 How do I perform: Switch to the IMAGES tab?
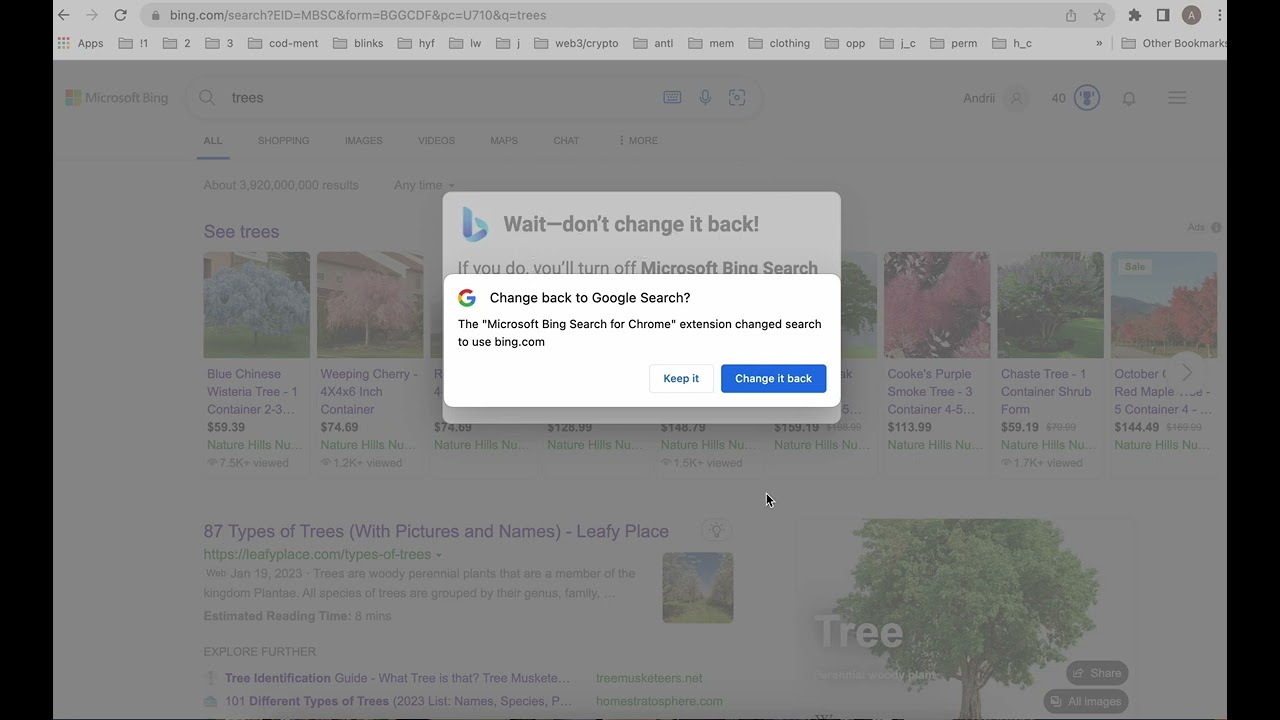coord(363,141)
